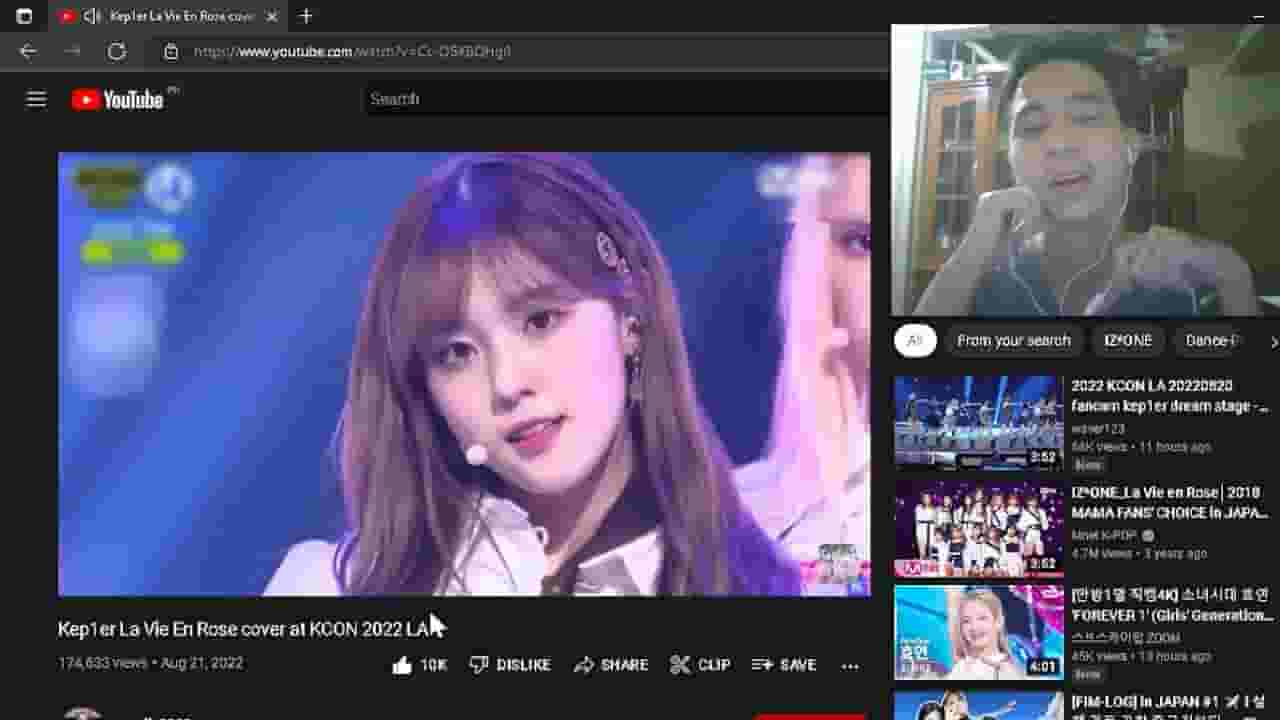Click the 174,633 views text
The image size is (1280, 720).
click(102, 663)
